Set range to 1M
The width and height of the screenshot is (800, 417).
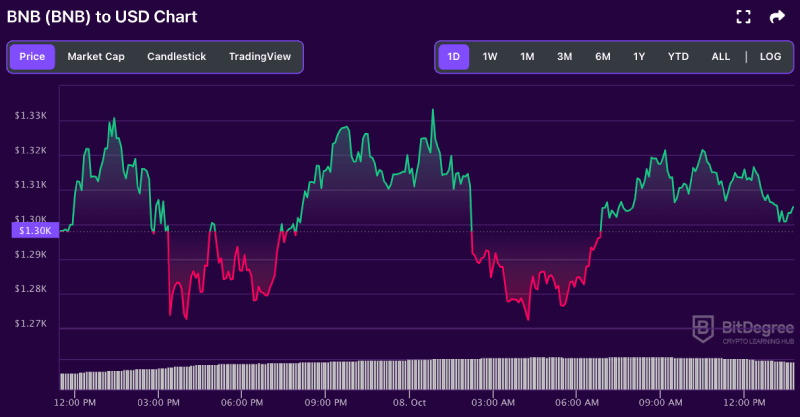click(x=527, y=57)
